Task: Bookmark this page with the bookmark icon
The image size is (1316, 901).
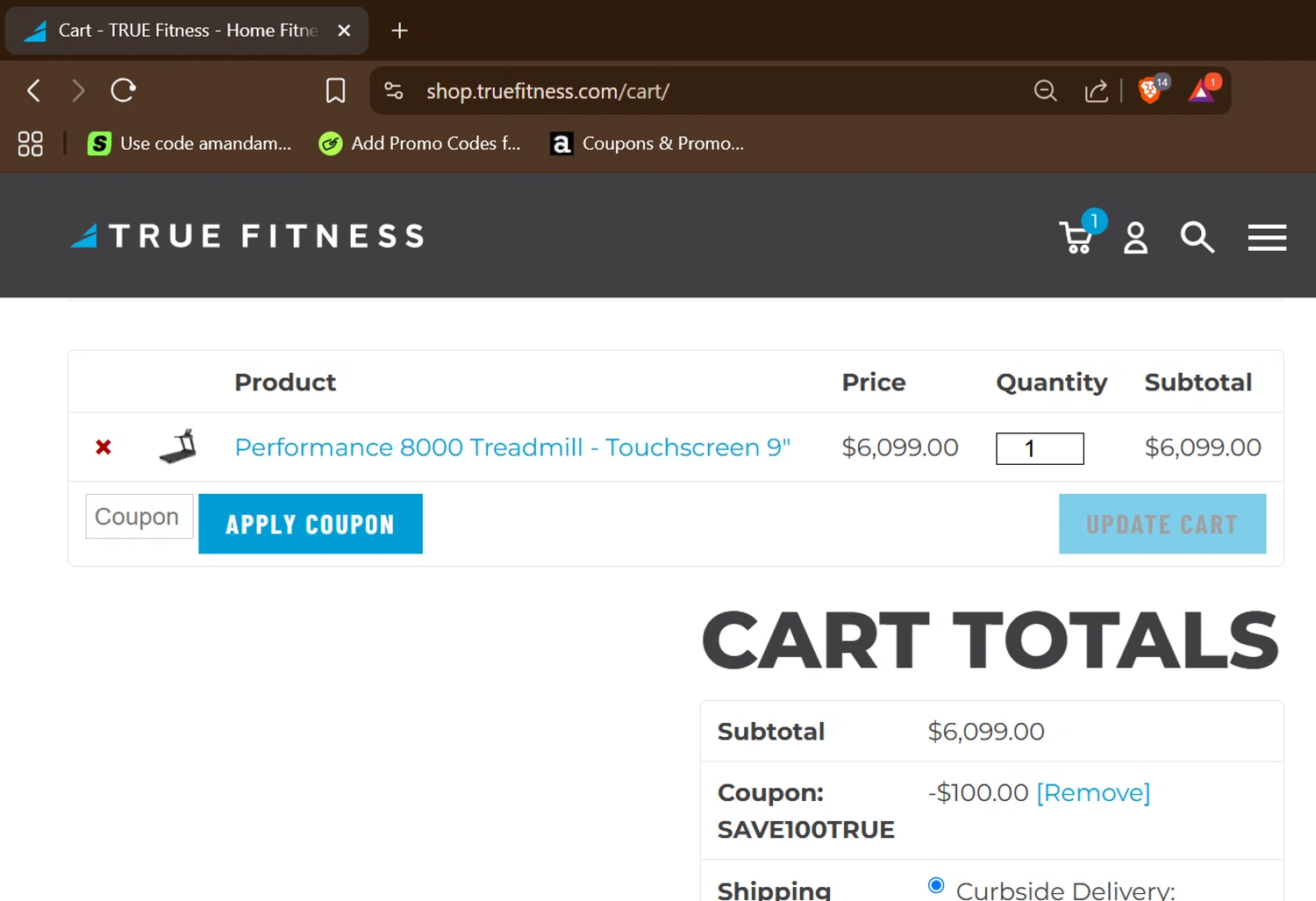Action: 335,90
